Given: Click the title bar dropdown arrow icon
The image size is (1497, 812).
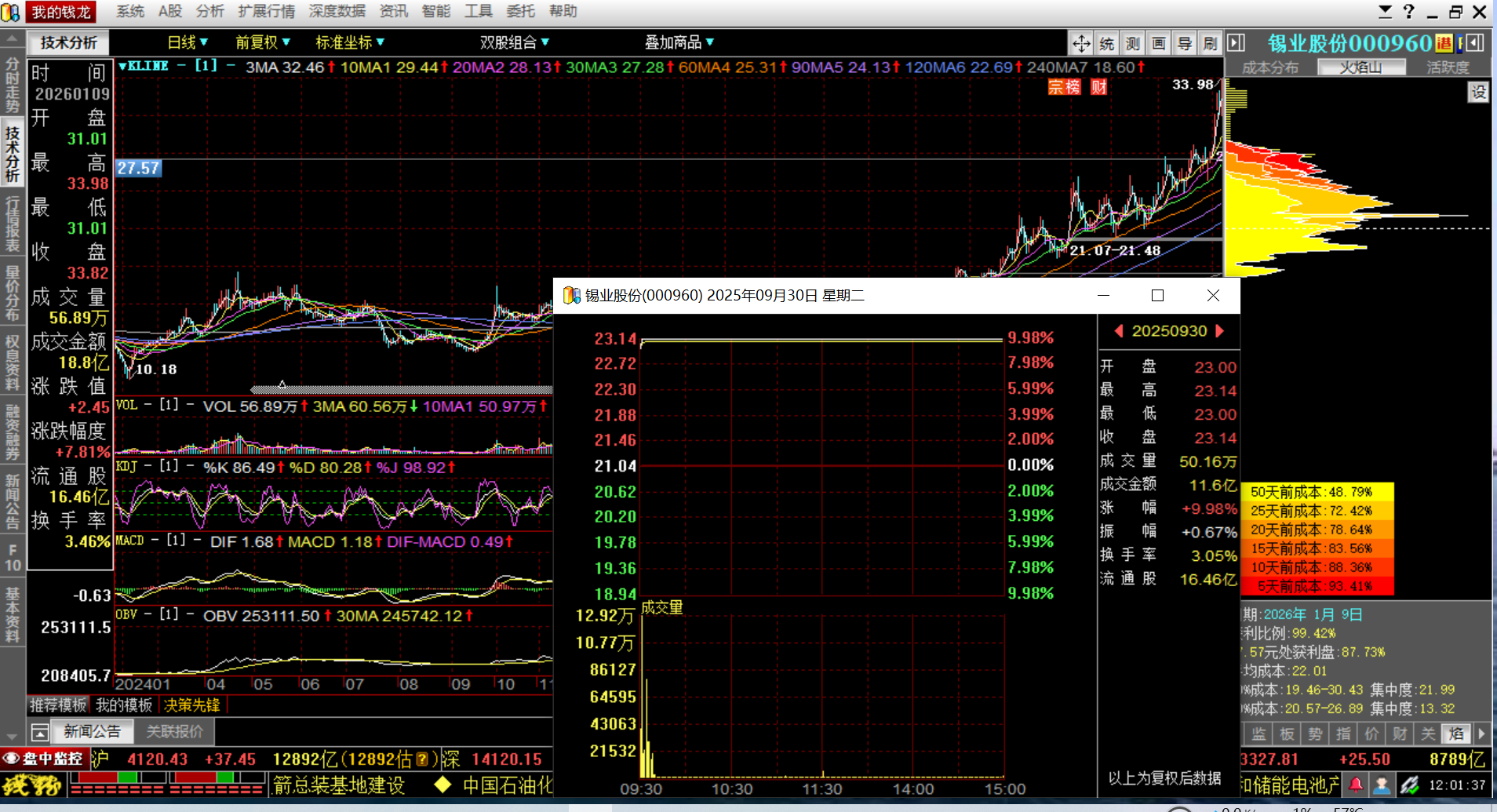Looking at the screenshot, I should click(1385, 12).
